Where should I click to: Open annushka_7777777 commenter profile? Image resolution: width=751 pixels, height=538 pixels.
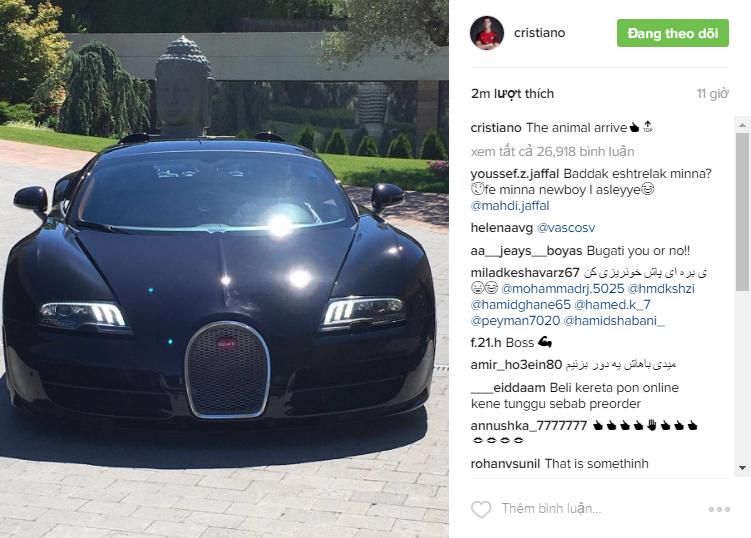529,425
